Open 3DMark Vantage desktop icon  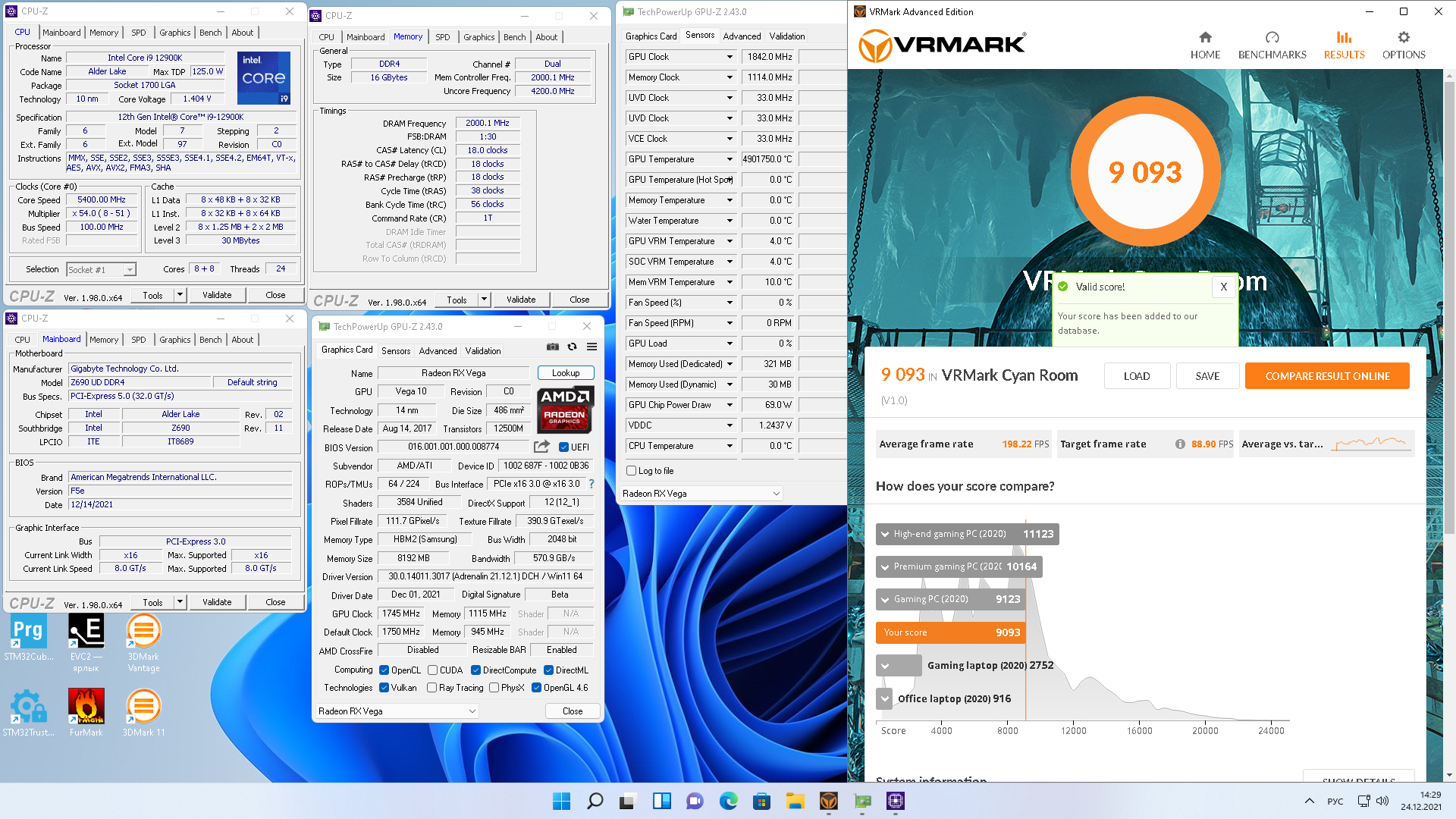pyautogui.click(x=143, y=642)
